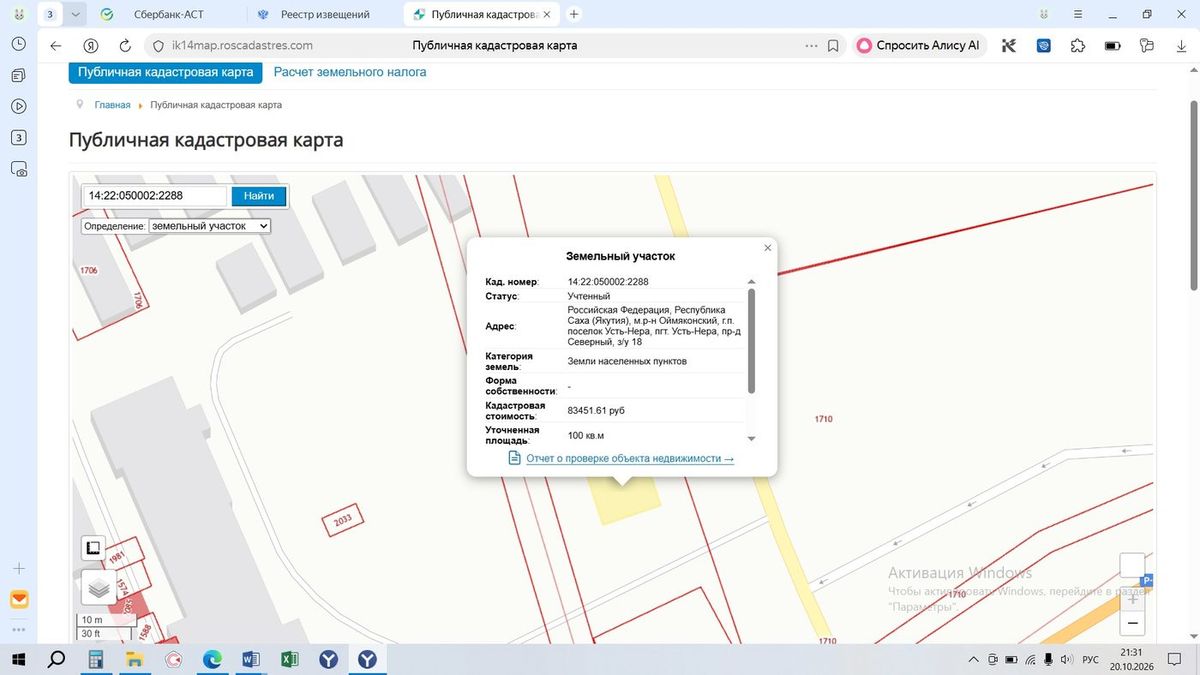Click the tab counter badge showing 3
1200x675 pixels.
click(x=49, y=15)
